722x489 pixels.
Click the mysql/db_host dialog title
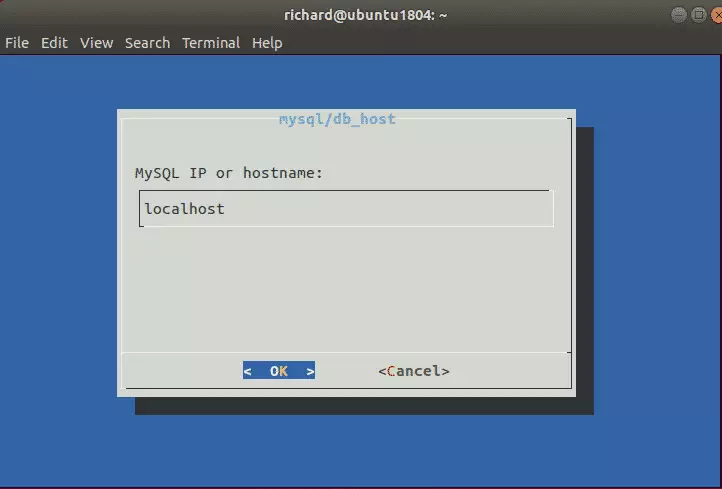(337, 119)
